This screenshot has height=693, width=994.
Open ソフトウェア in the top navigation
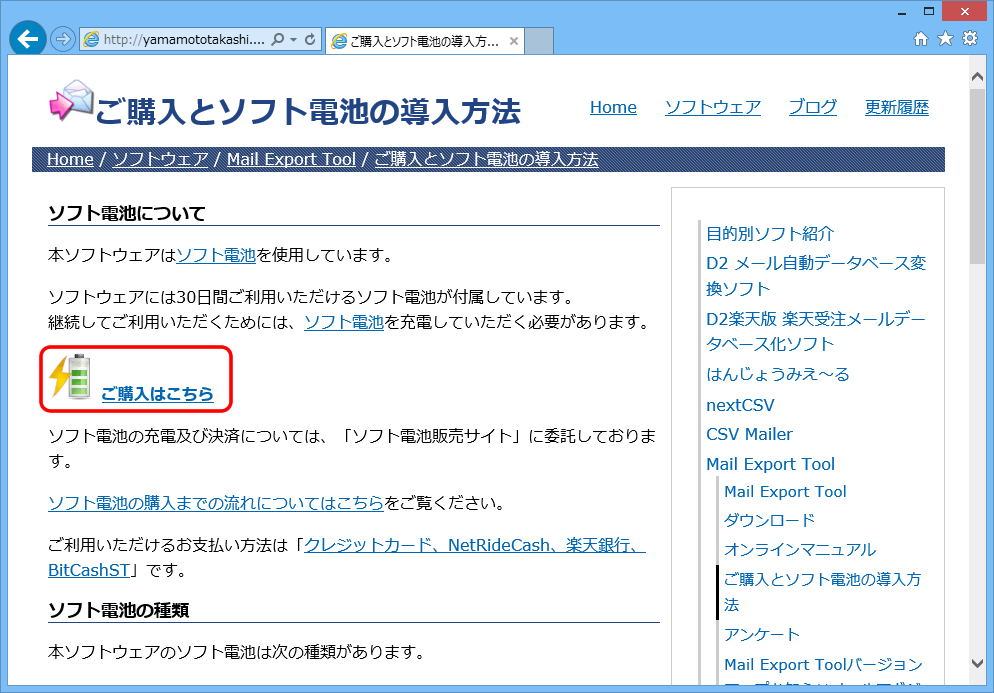click(x=712, y=107)
